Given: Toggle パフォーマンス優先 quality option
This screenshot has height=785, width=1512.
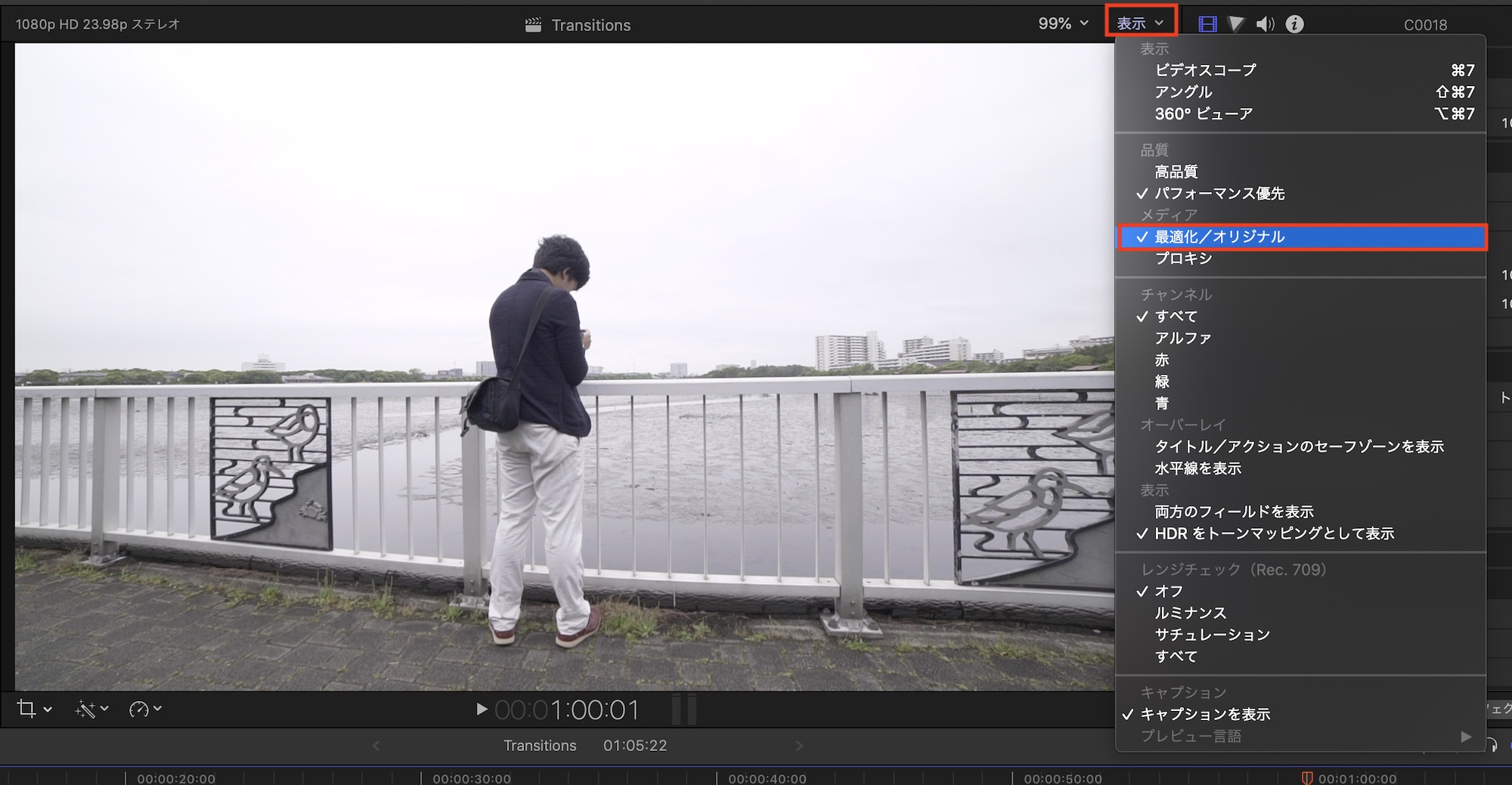Looking at the screenshot, I should click(x=1300, y=193).
